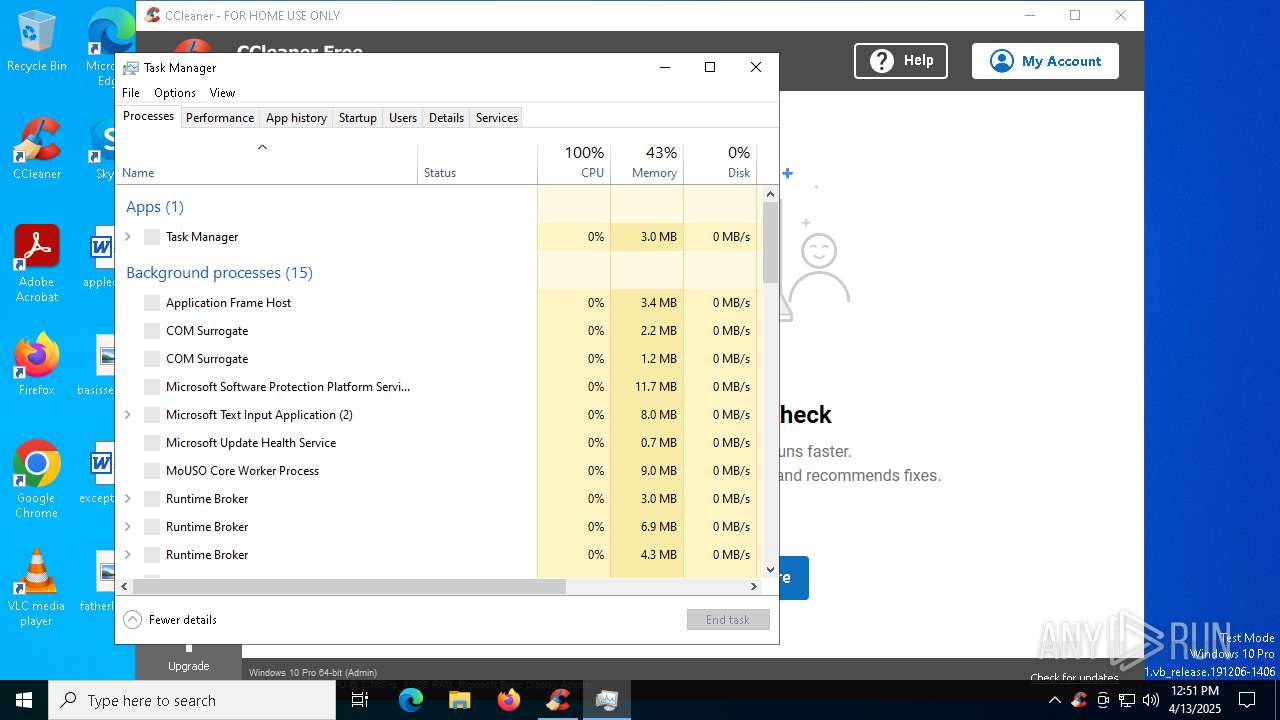Image resolution: width=1280 pixels, height=720 pixels.
Task: Click the Windows Start button
Action: pyautogui.click(x=24, y=700)
